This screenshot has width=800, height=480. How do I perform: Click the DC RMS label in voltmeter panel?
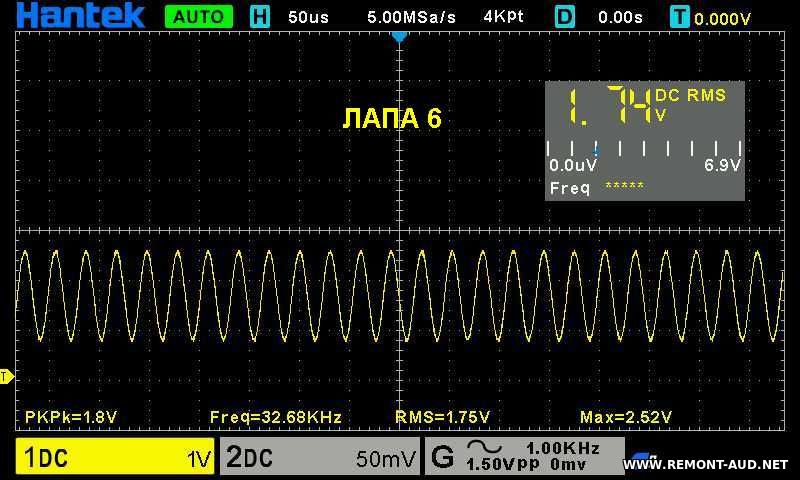click(x=690, y=95)
